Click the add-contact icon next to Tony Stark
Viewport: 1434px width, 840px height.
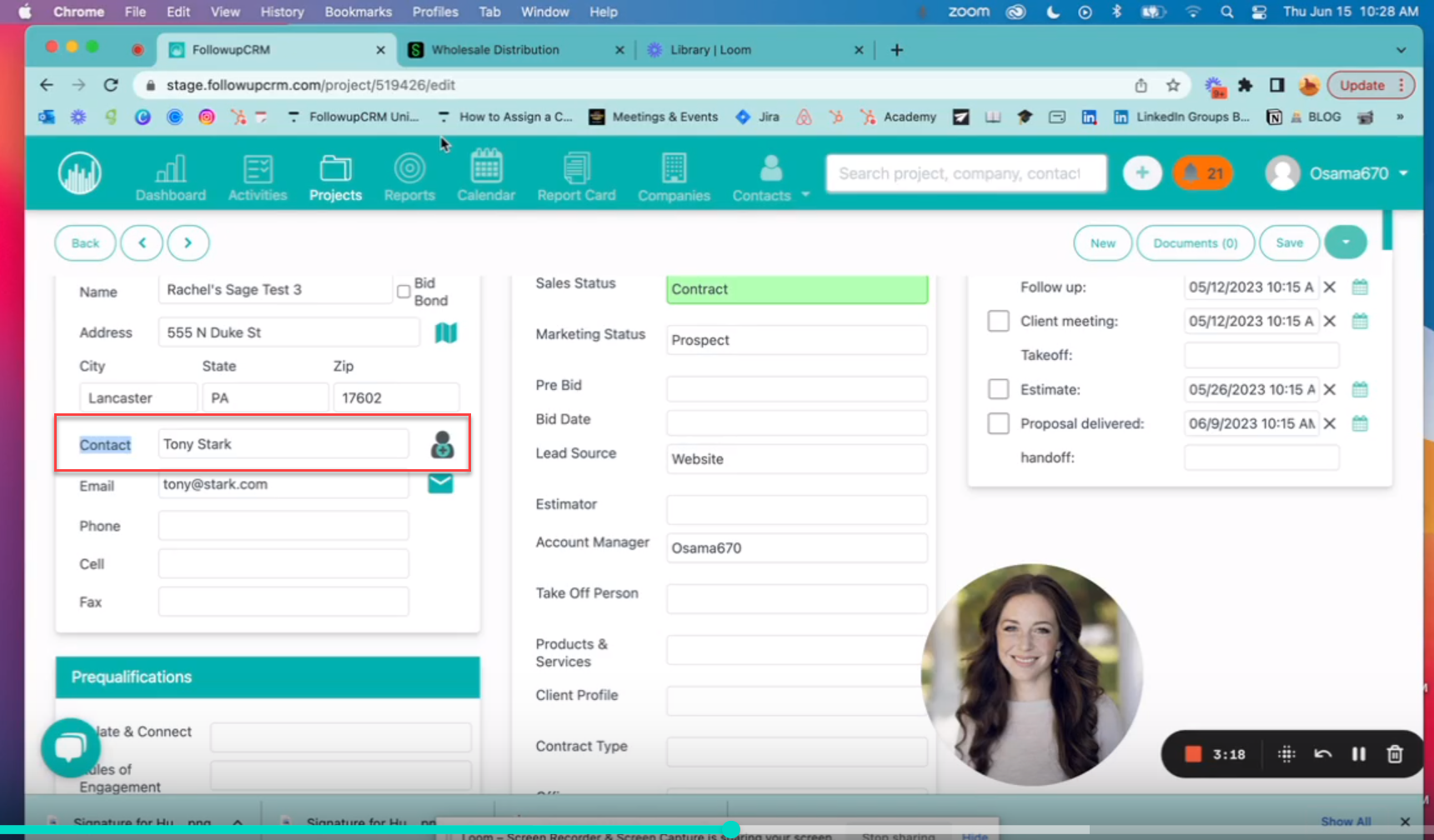(443, 447)
